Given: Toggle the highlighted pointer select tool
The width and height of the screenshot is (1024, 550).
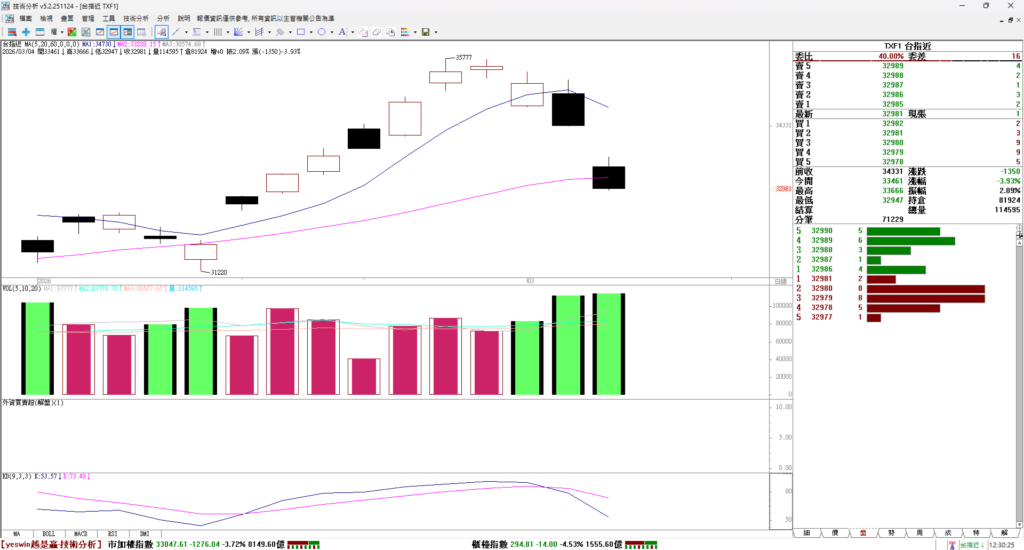Looking at the screenshot, I should tap(162, 32).
